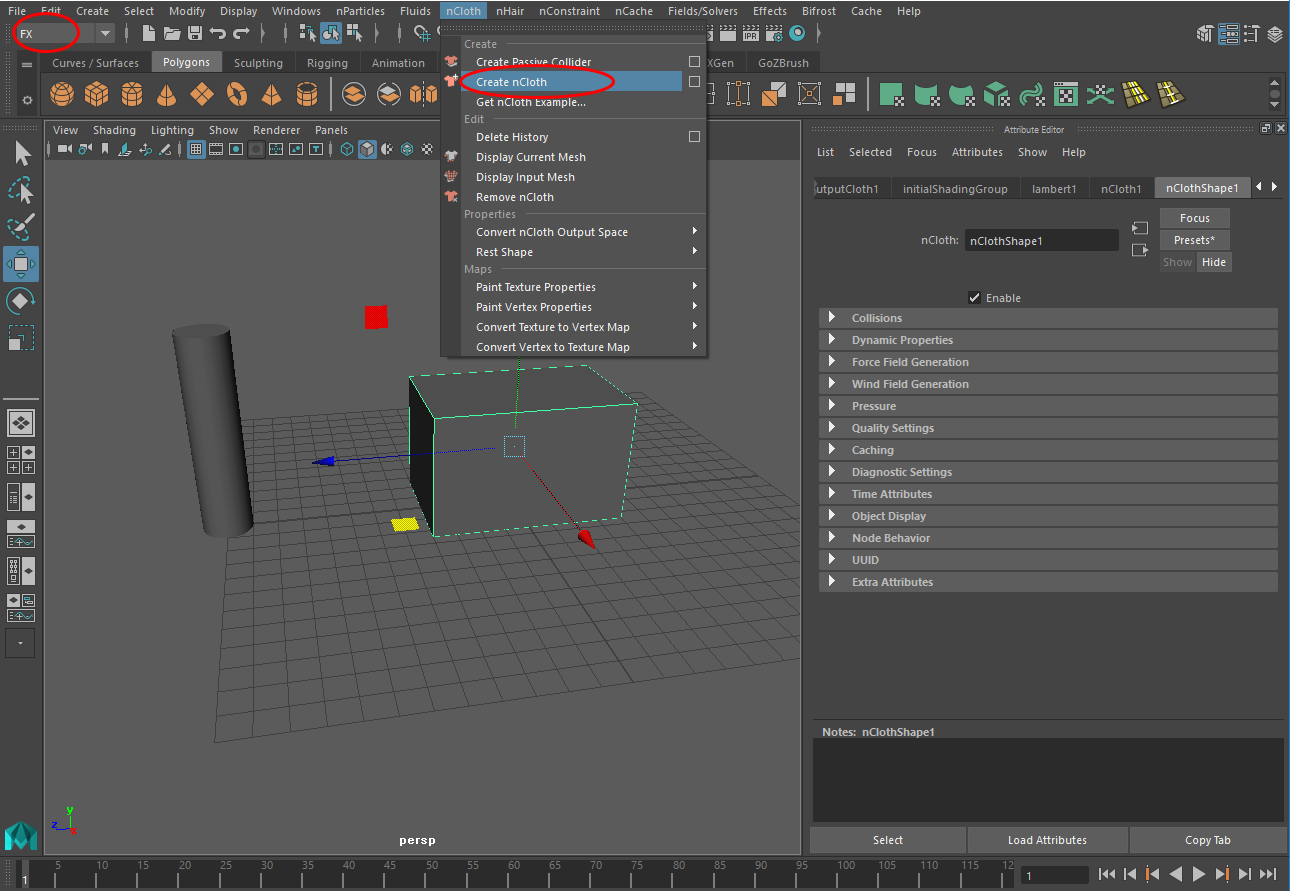Open render settings clapperboard gear icon

tap(774, 33)
